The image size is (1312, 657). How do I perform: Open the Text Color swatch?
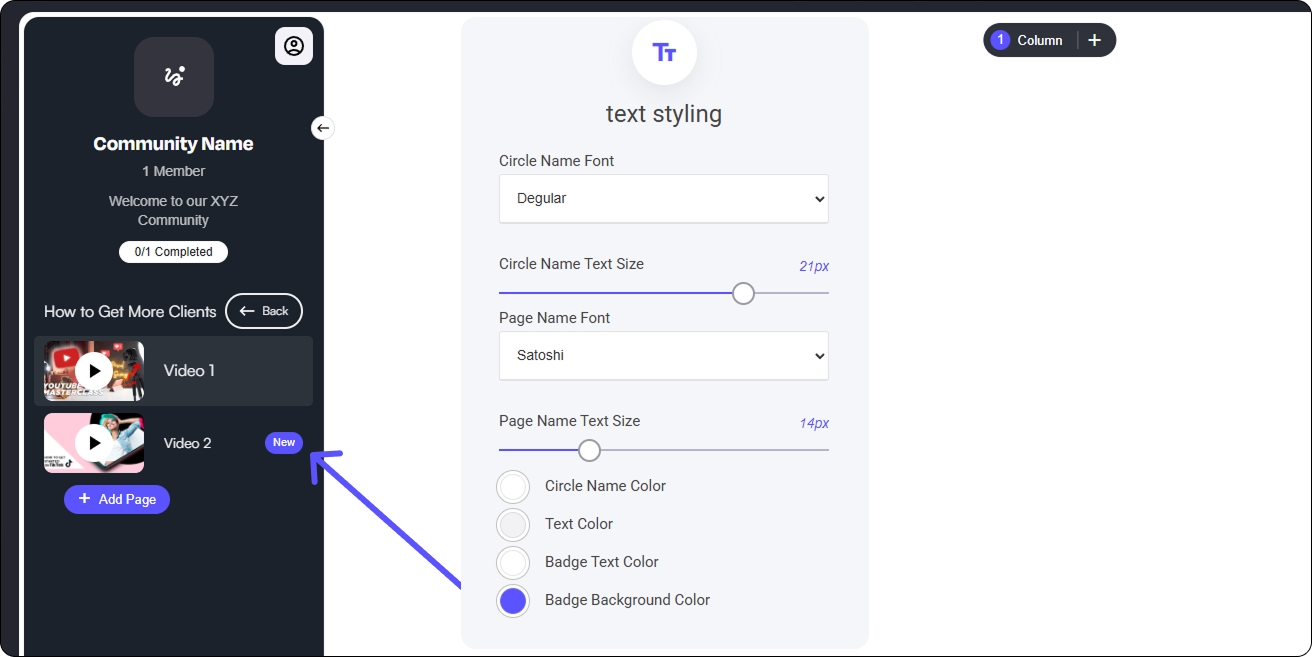[x=513, y=525]
